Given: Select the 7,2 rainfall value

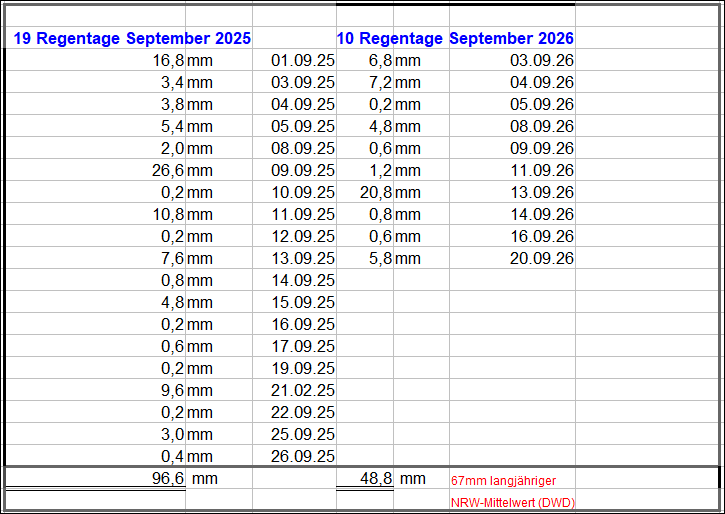Looking at the screenshot, I should point(381,82).
